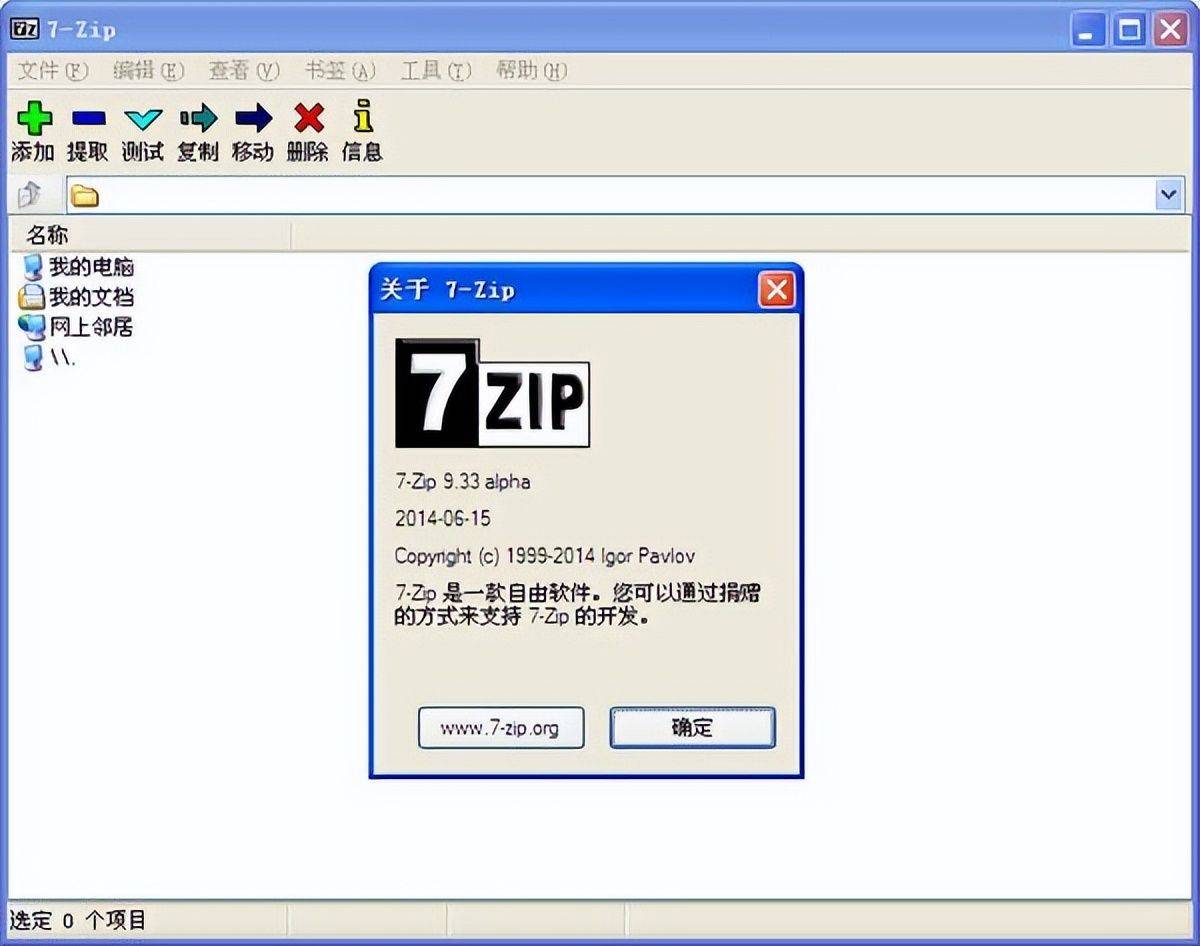Click the folder icon inside address bar
Viewport: 1200px width, 946px height.
coord(85,195)
